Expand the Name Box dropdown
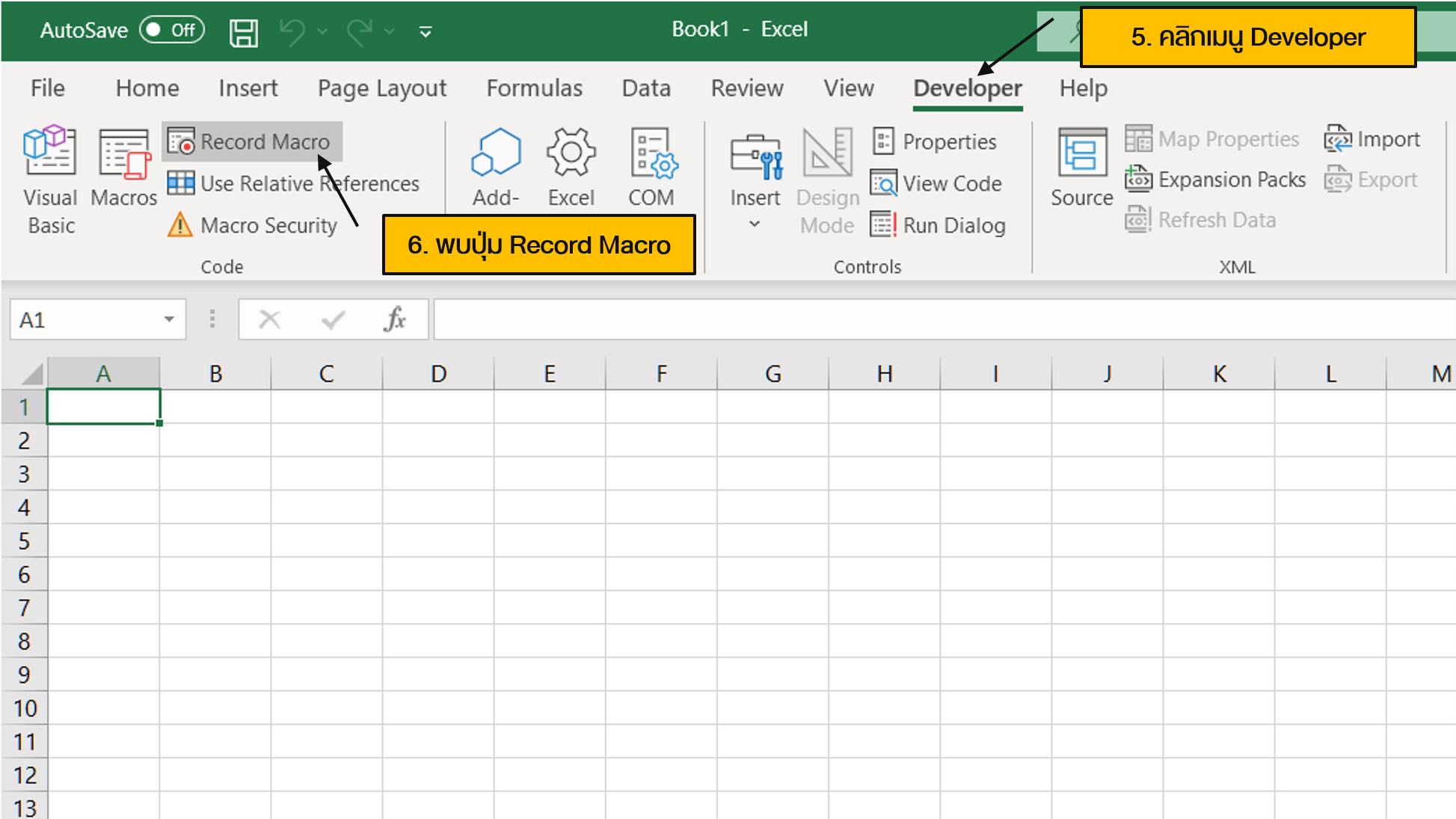Image resolution: width=1456 pixels, height=819 pixels. [170, 319]
